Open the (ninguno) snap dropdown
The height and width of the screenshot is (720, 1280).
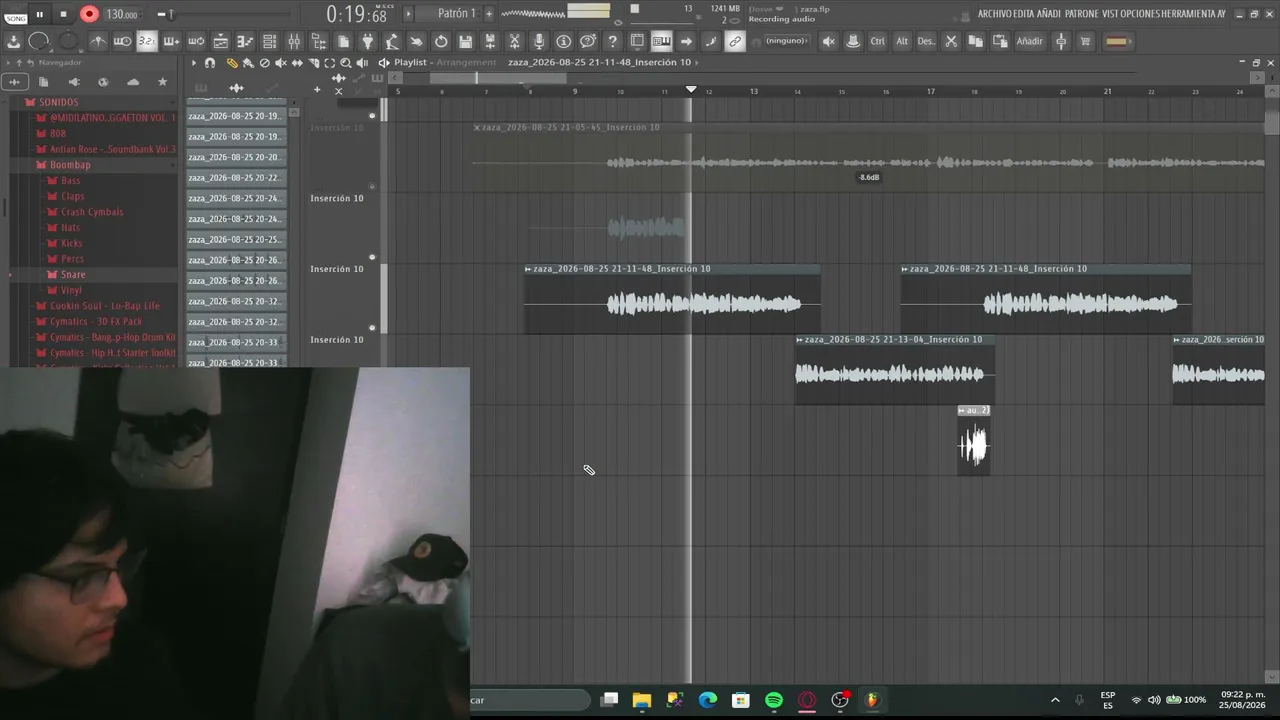click(786, 41)
